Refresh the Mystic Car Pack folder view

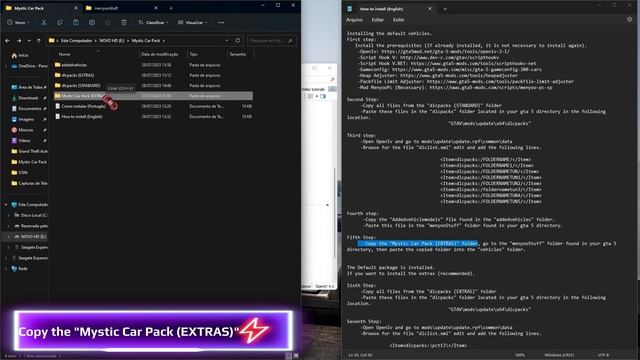click(238, 40)
